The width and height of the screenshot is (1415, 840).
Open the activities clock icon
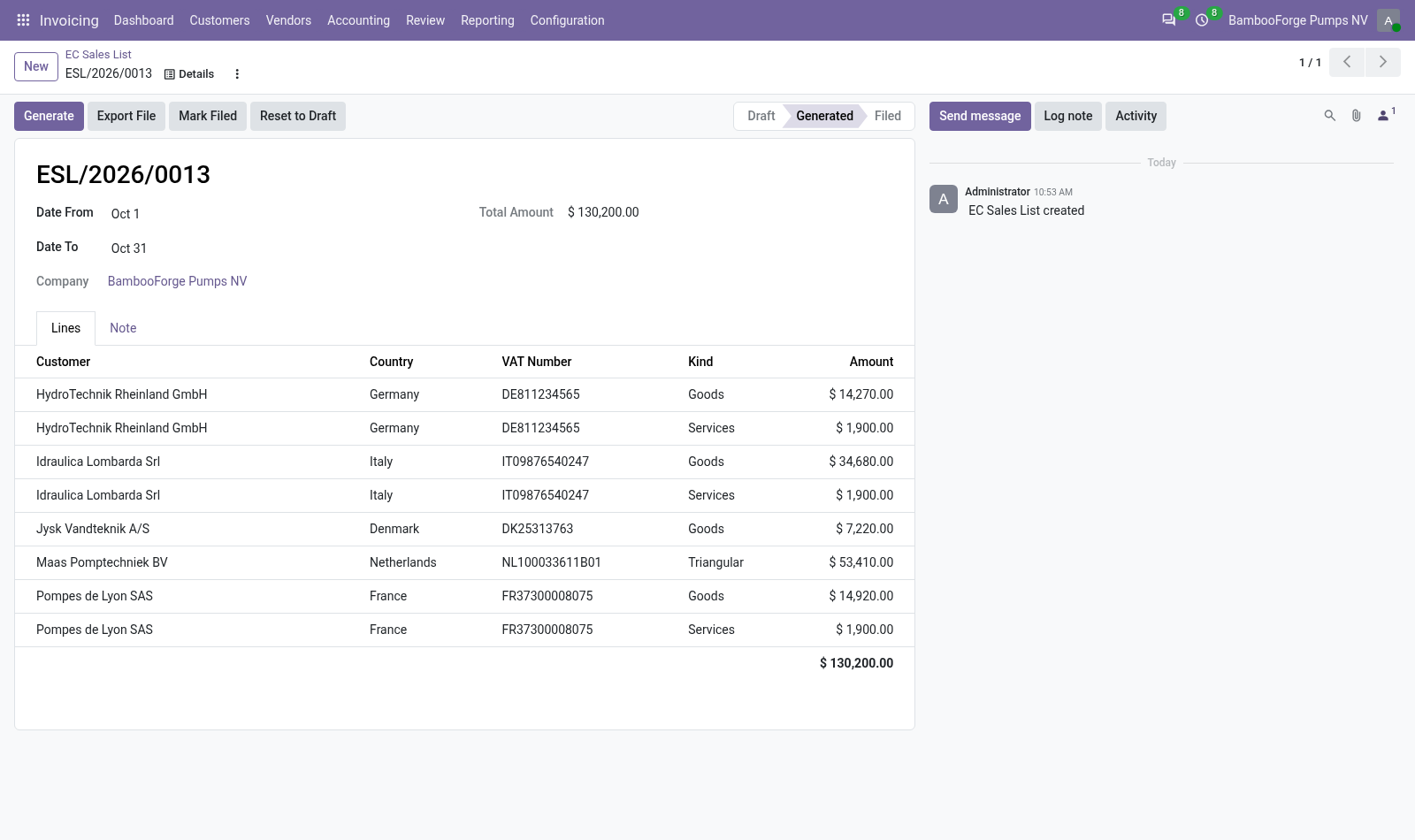1202,20
